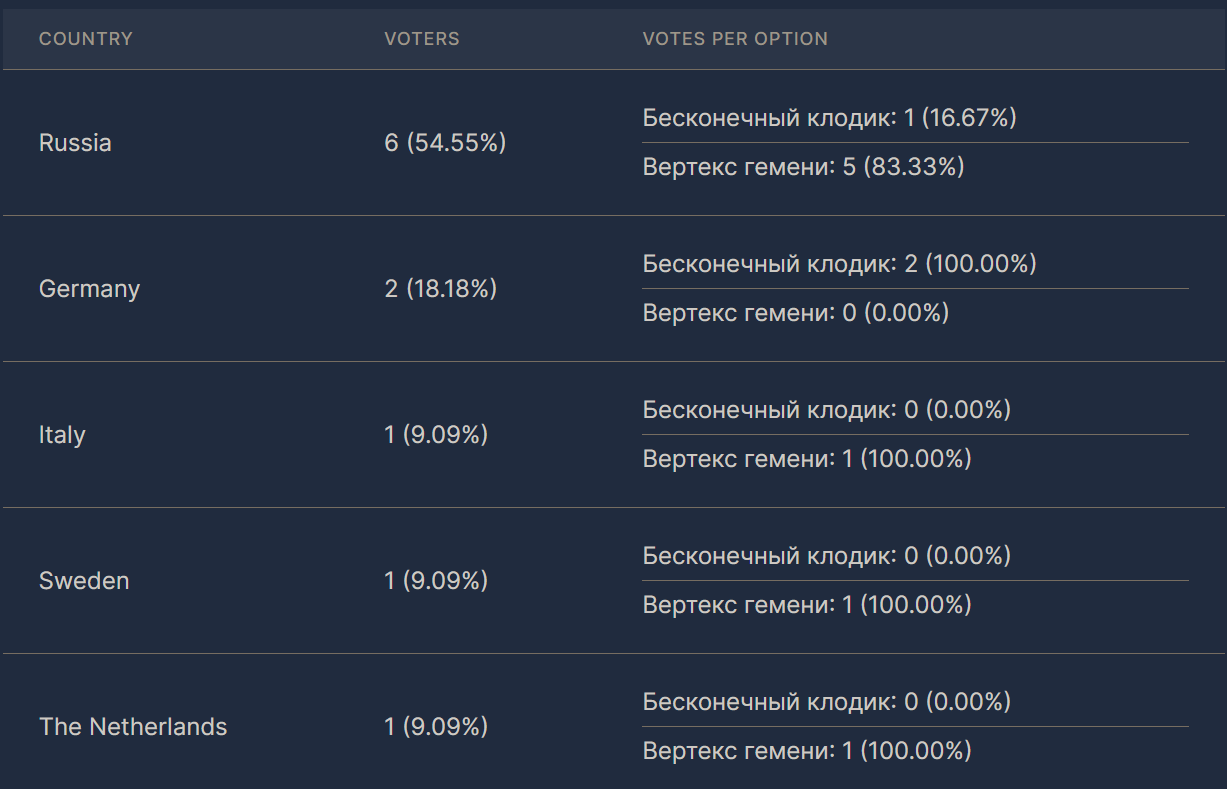Select the Sweden country cell
Image resolution: width=1227 pixels, height=789 pixels.
pos(84,581)
